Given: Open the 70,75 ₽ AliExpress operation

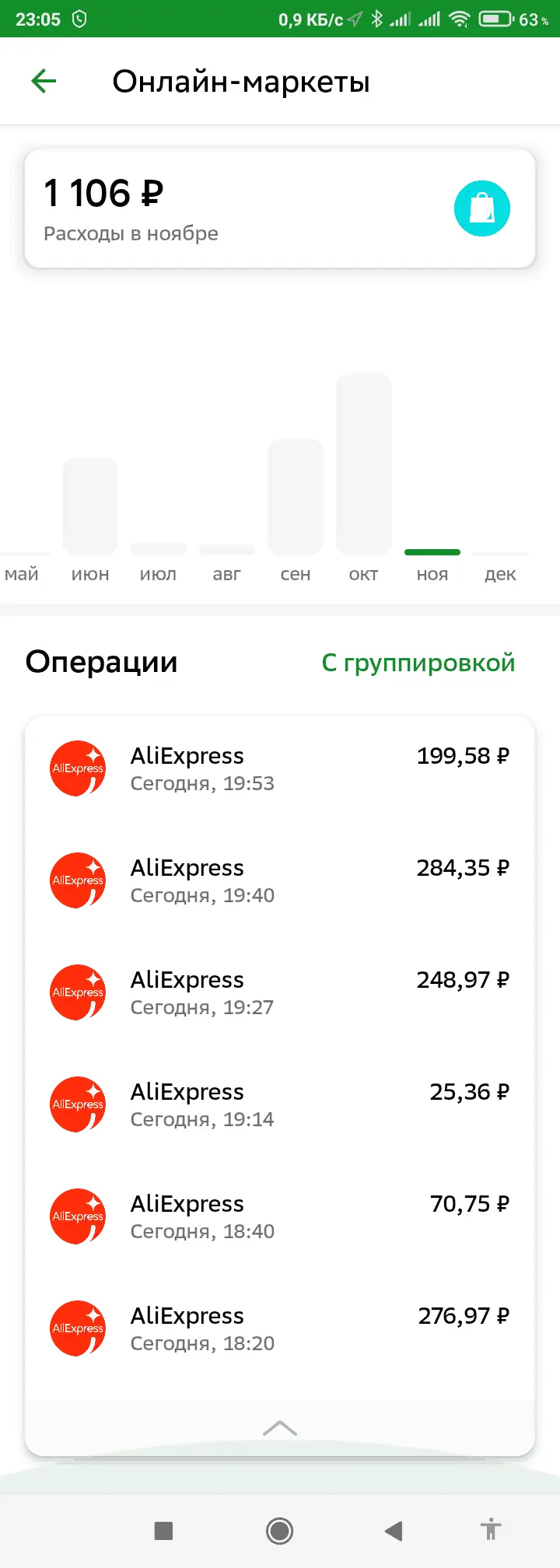Looking at the screenshot, I should pos(280,1216).
